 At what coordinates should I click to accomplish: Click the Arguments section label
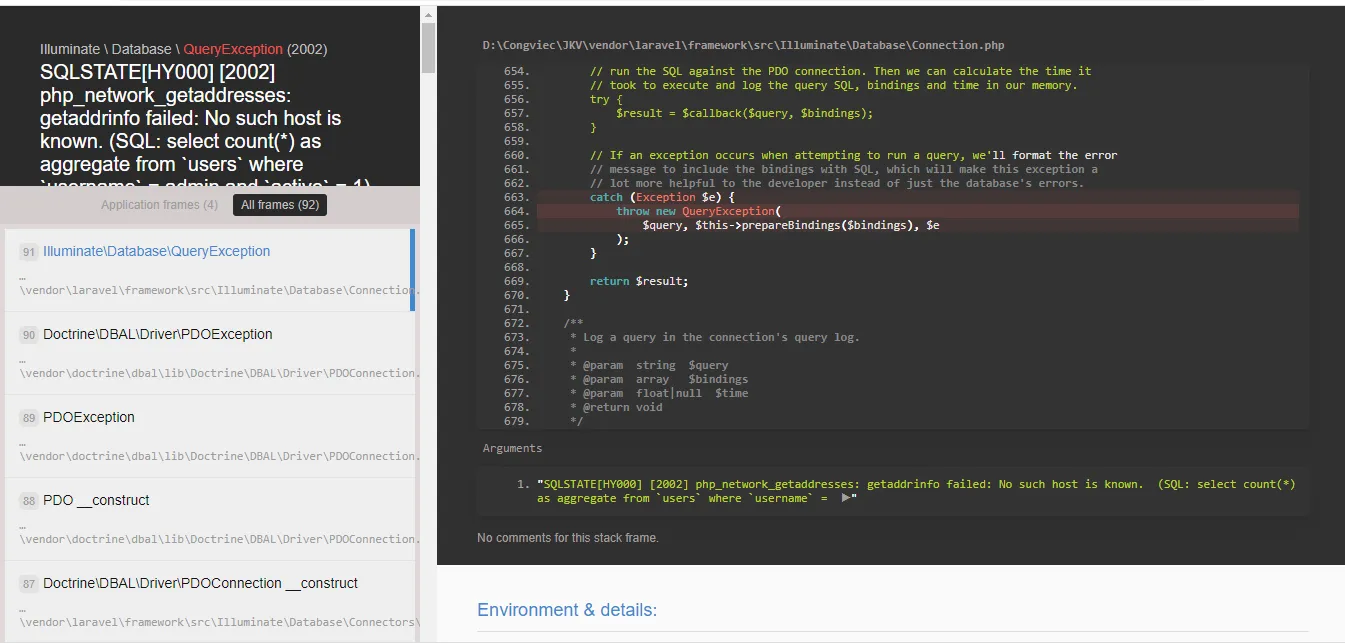pyautogui.click(x=512, y=448)
